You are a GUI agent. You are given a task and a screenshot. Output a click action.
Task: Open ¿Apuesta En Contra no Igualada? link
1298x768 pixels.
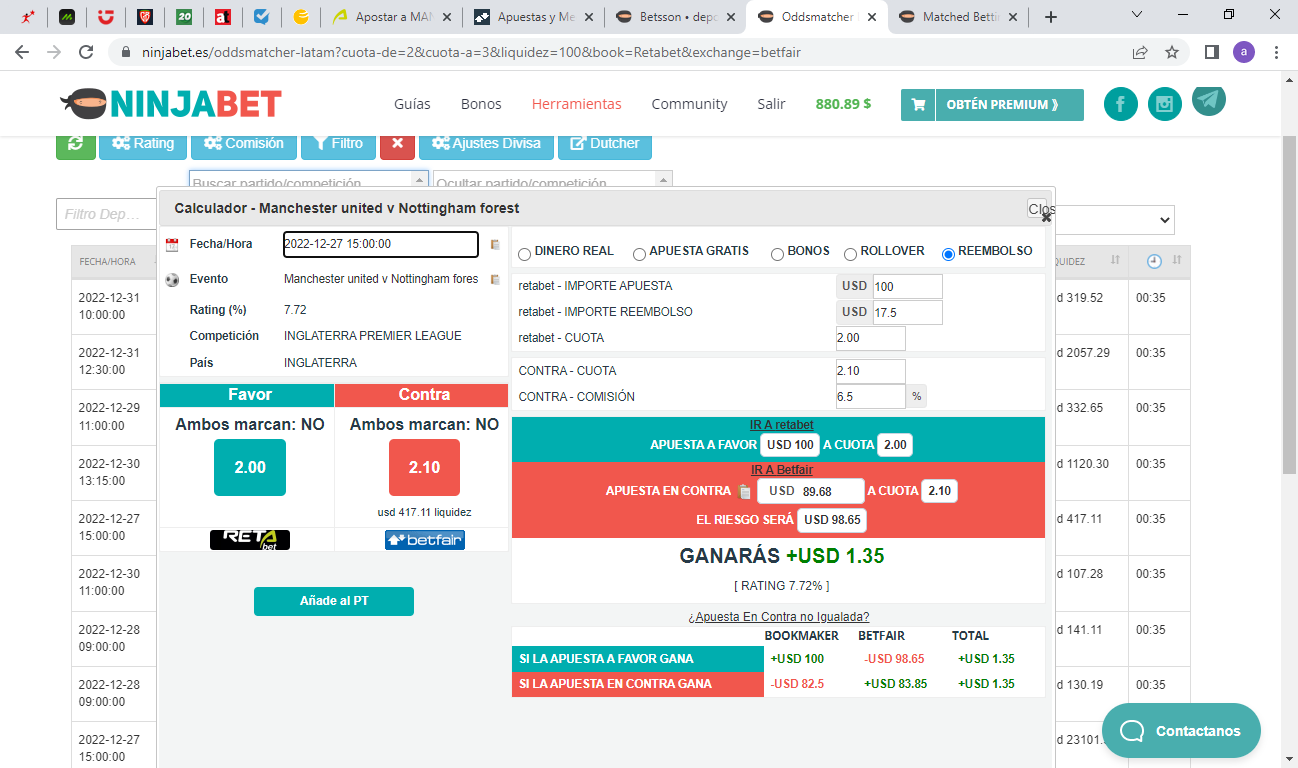click(x=779, y=617)
